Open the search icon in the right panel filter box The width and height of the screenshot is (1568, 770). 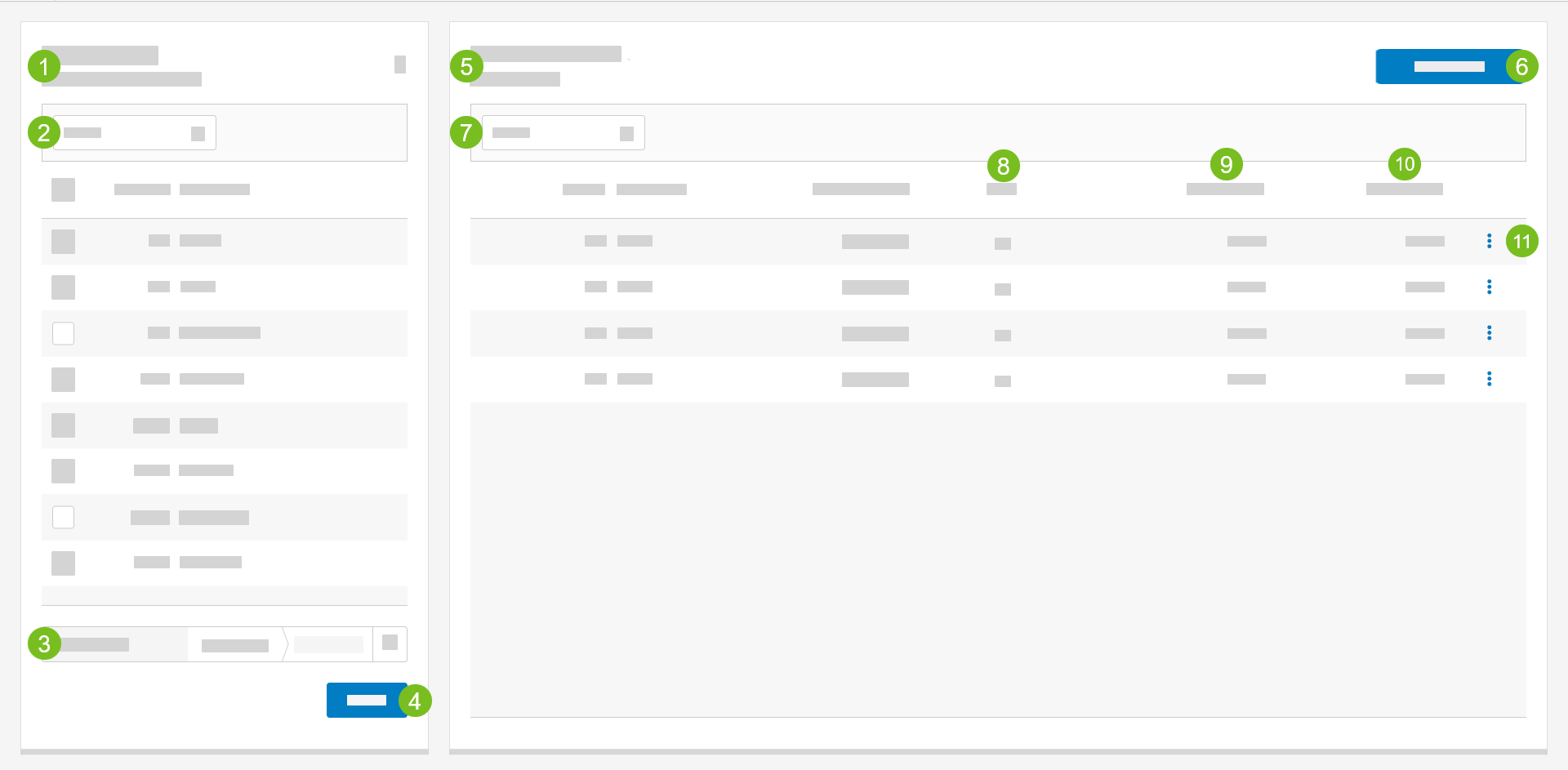coord(626,132)
